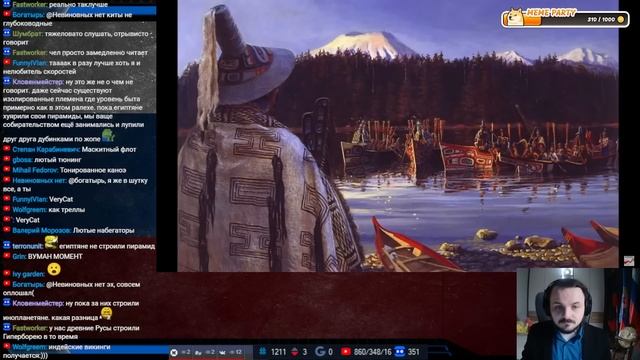Click the platform icon beside Шумбрат's message
The height and width of the screenshot is (360, 640).
(x=7, y=33)
